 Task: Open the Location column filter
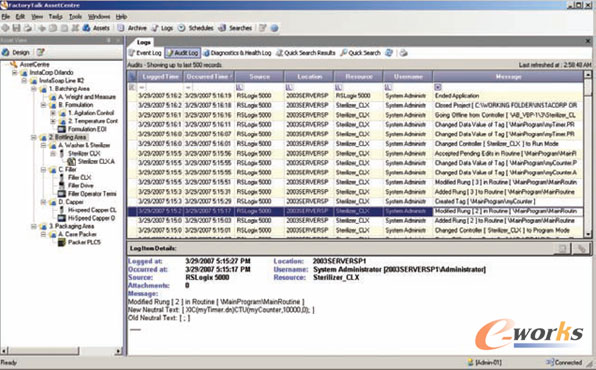(290, 87)
